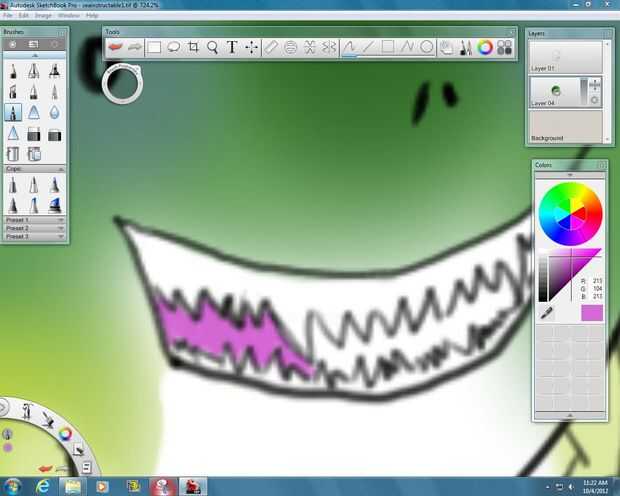The height and width of the screenshot is (496, 620).
Task: Select the oval draw style
Action: point(426,47)
